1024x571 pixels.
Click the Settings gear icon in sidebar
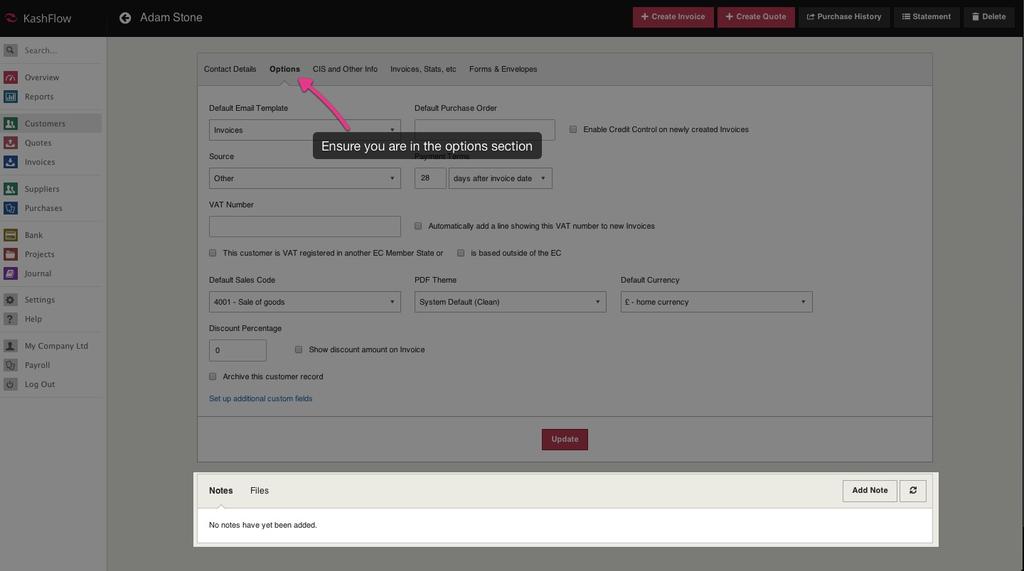tap(11, 300)
